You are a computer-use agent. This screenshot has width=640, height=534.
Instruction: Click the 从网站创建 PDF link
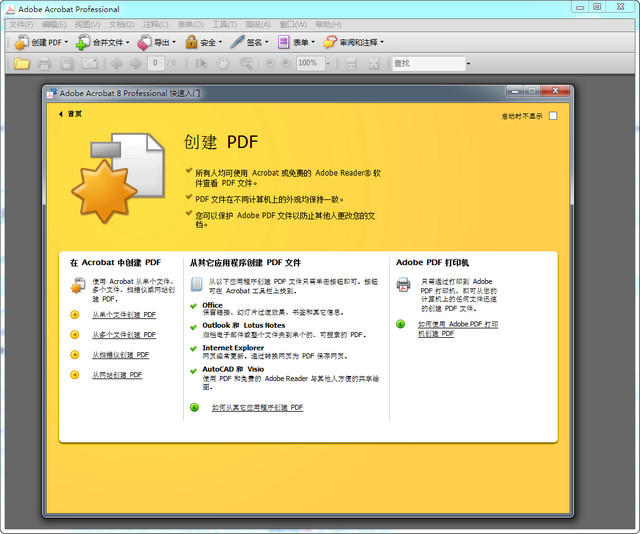coord(117,375)
